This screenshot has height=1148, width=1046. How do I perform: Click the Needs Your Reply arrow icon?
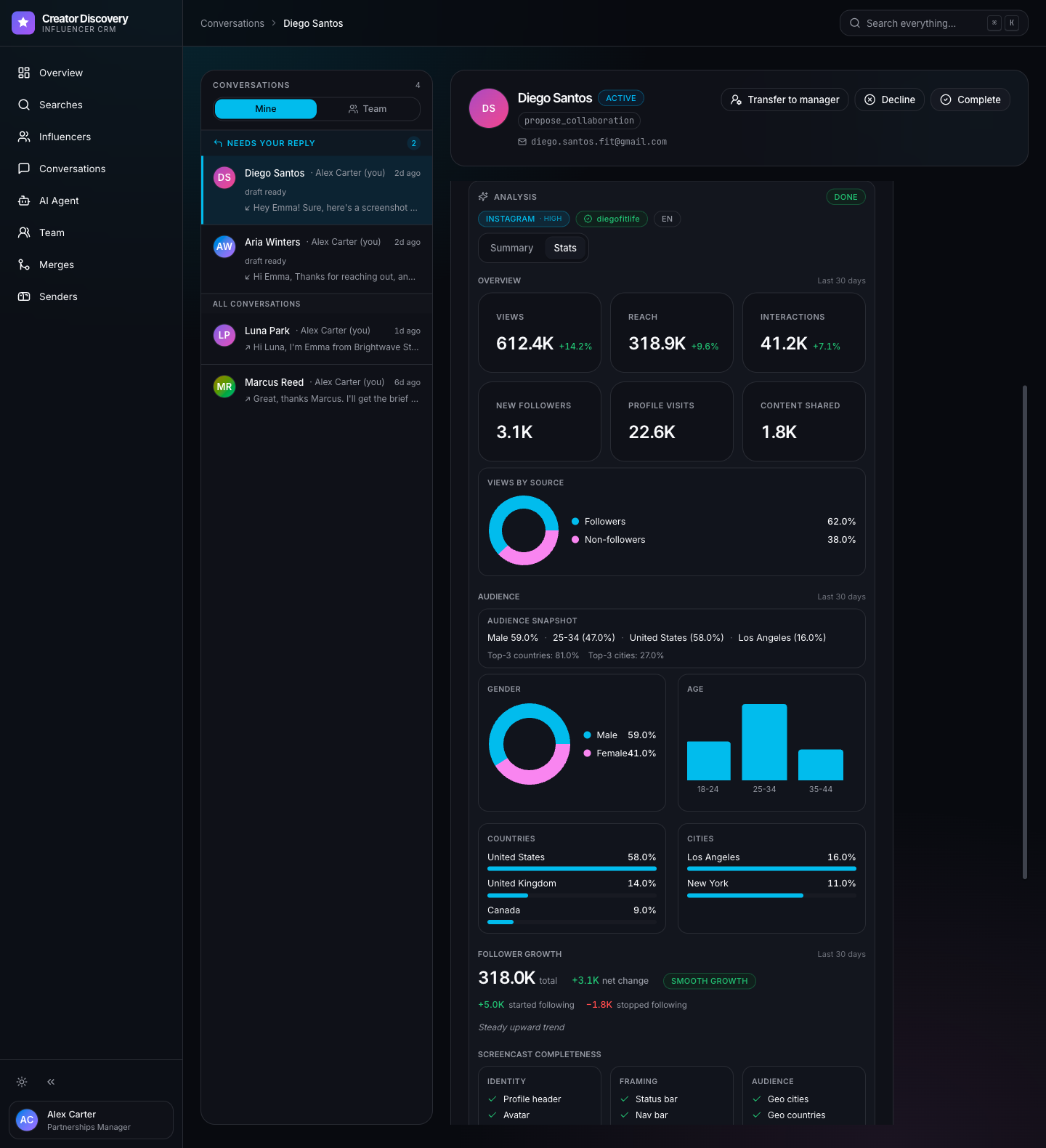point(218,143)
